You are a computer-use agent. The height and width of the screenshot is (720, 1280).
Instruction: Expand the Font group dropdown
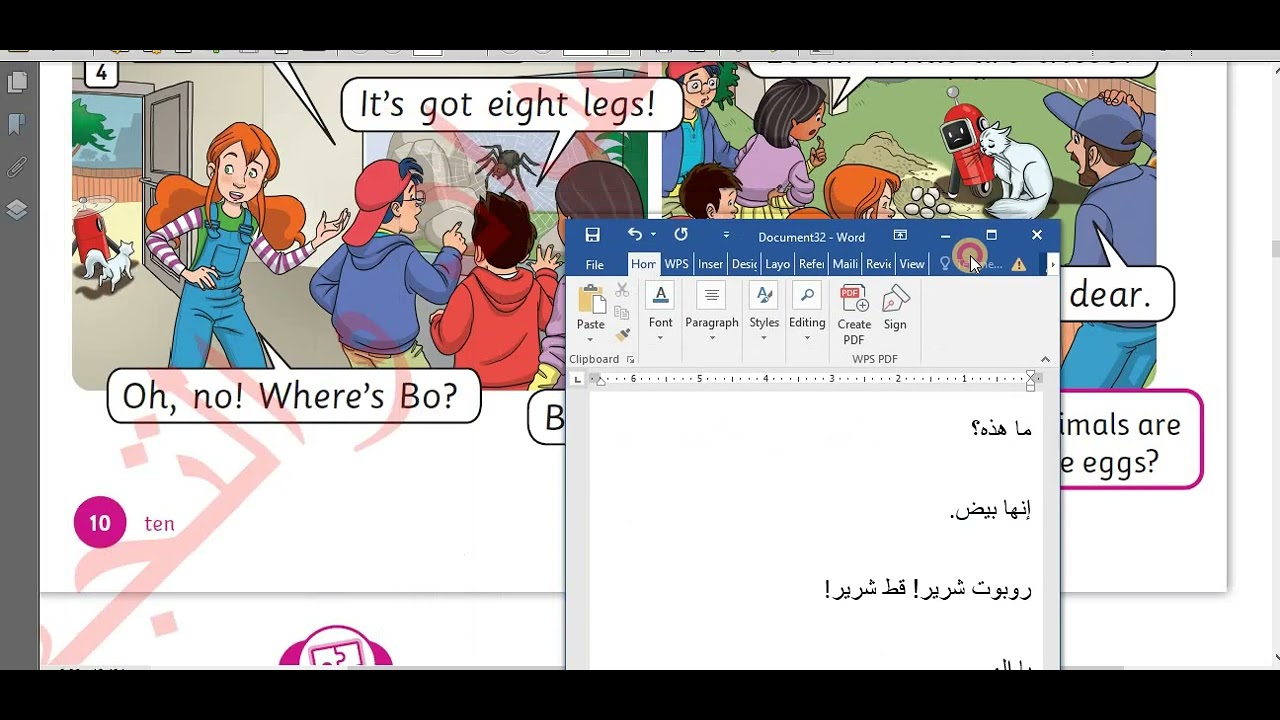tap(660, 313)
